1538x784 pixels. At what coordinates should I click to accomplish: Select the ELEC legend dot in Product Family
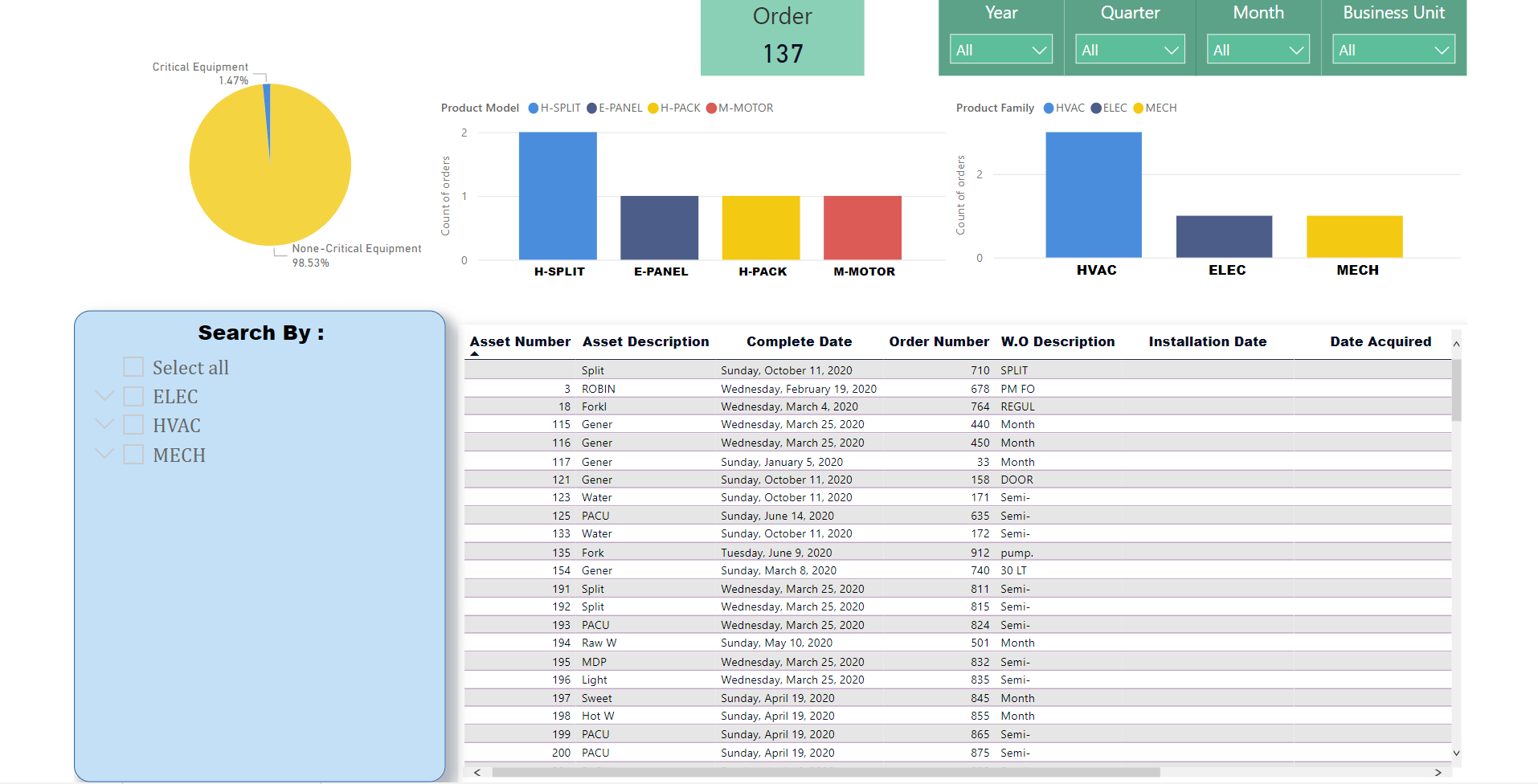[x=1095, y=108]
